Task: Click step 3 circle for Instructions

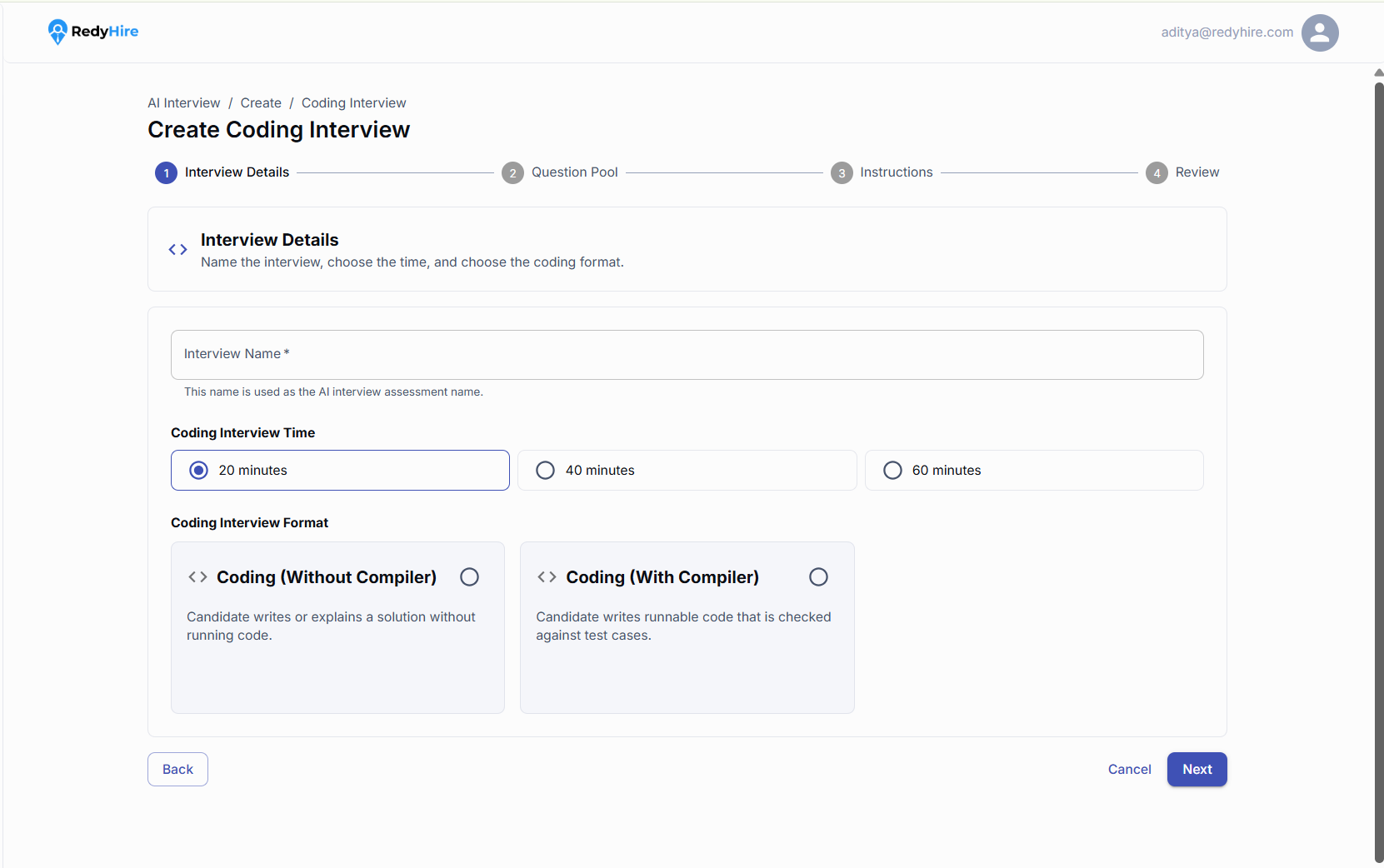Action: [842, 172]
